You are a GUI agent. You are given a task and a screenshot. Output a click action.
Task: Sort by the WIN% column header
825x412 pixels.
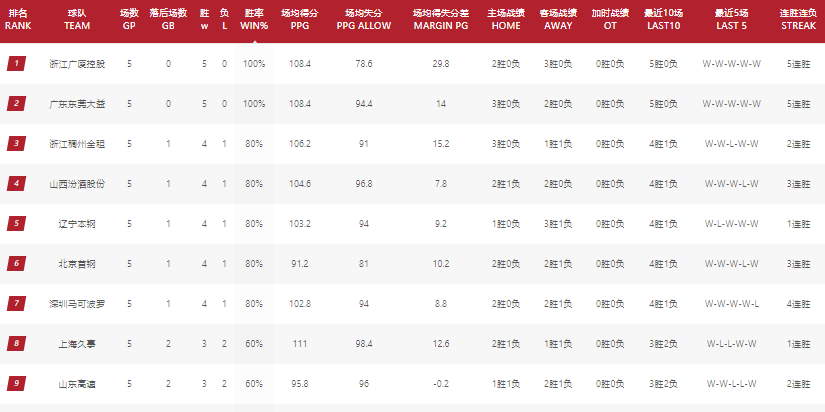coord(254,19)
